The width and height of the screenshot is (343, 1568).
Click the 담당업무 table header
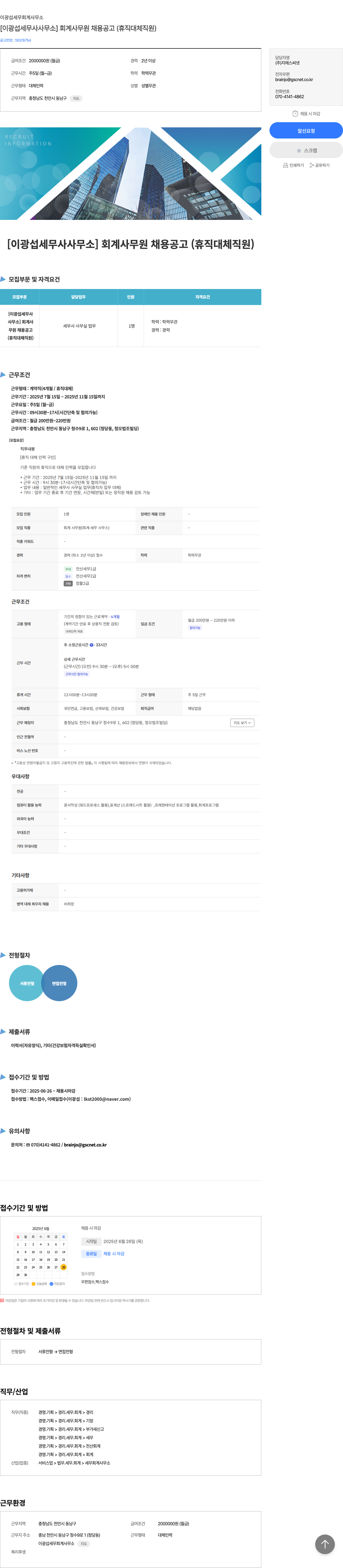pyautogui.click(x=79, y=297)
